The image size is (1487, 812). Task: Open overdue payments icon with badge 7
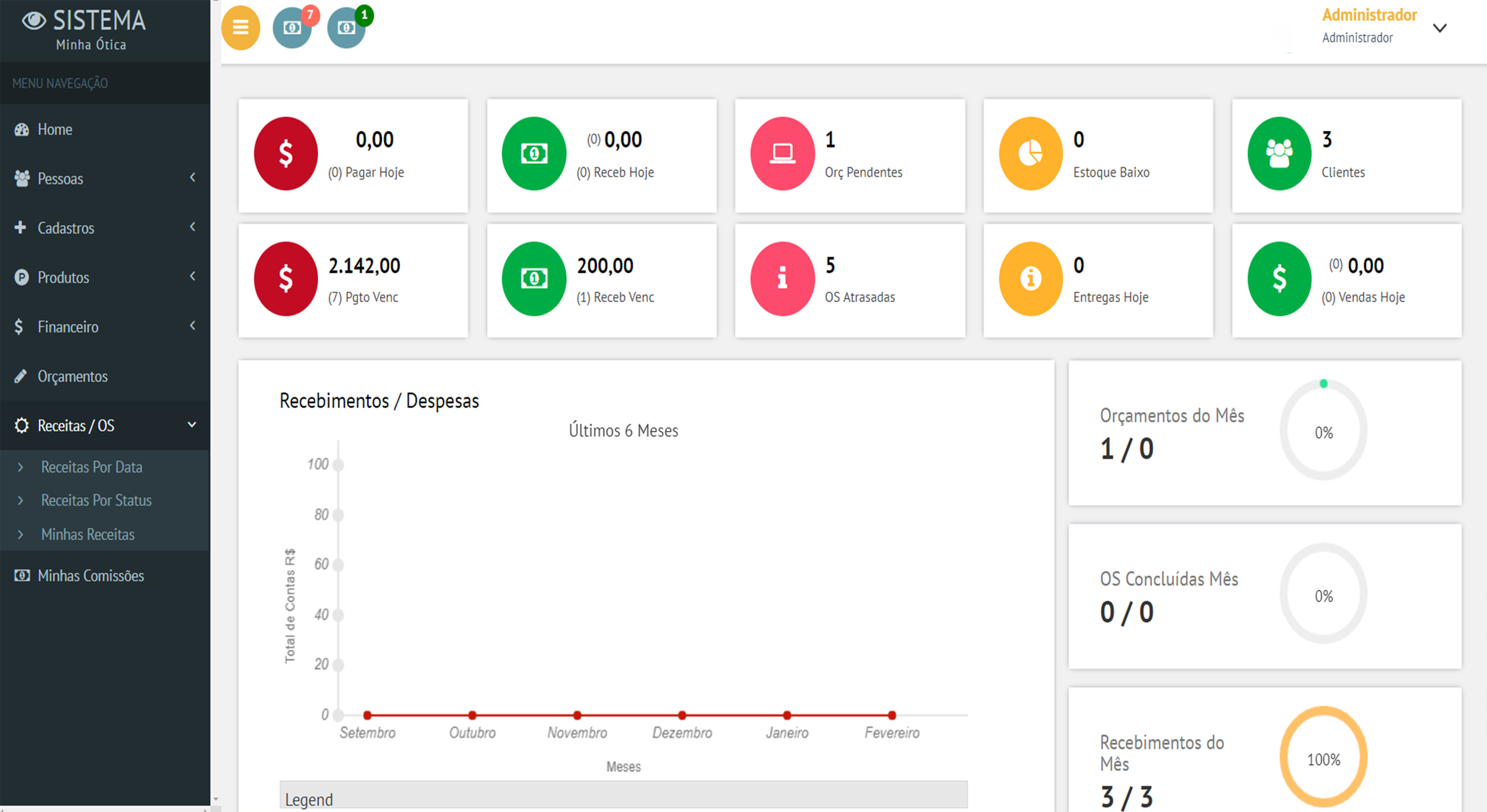tap(293, 28)
